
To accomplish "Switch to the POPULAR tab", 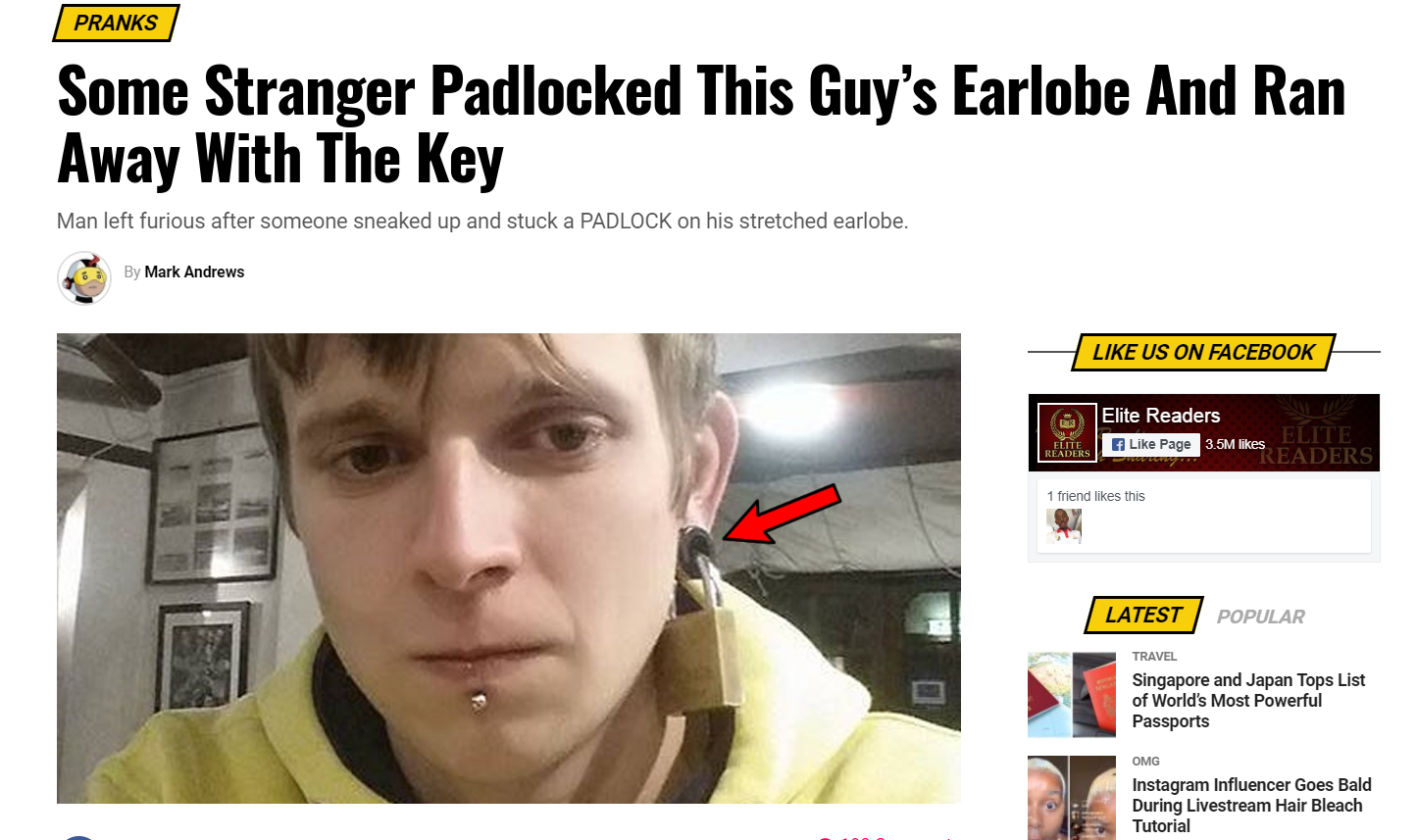I will click(x=1260, y=617).
